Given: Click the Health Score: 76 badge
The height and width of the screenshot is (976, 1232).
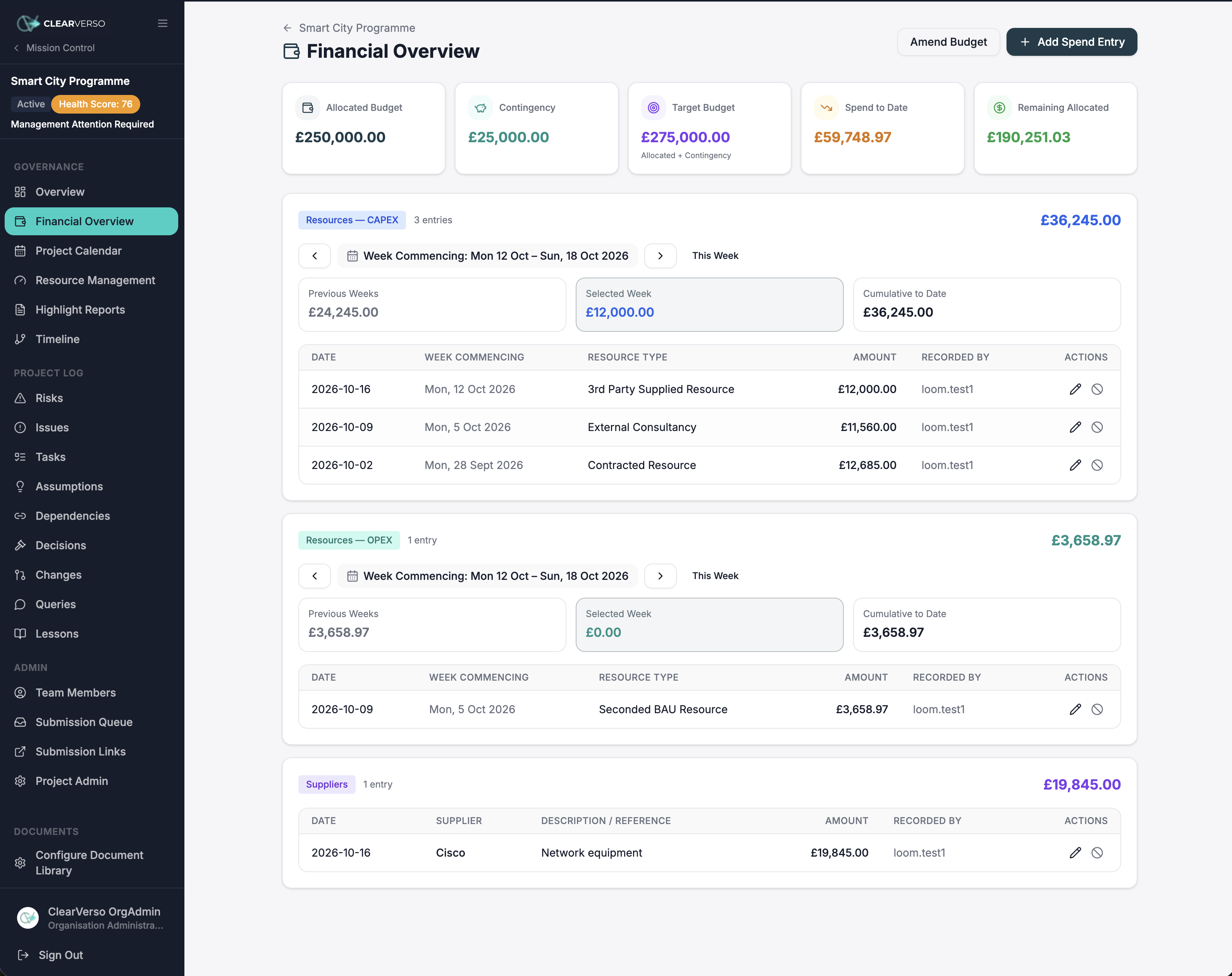Looking at the screenshot, I should tap(95, 104).
